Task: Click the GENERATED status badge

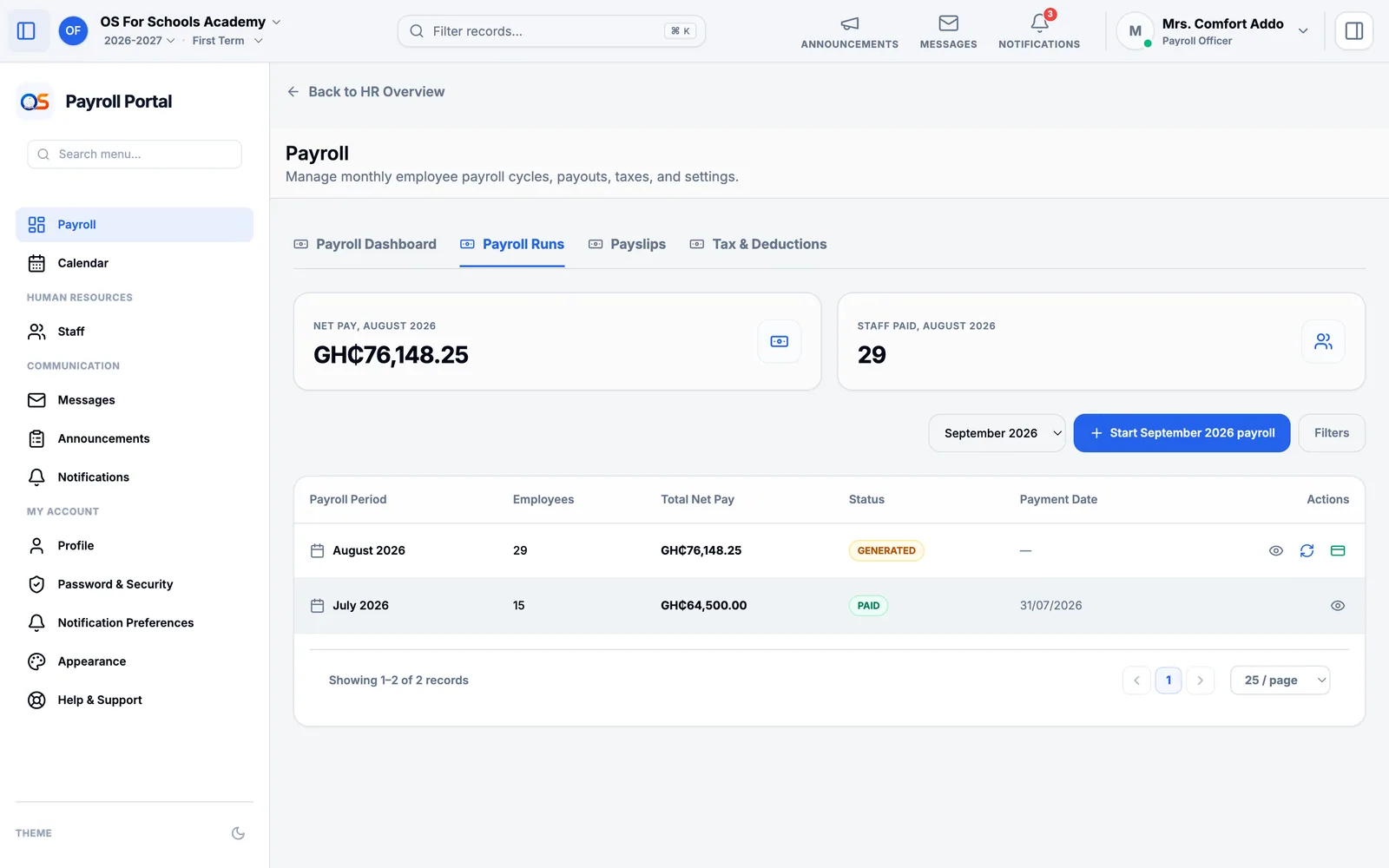Action: [x=886, y=550]
